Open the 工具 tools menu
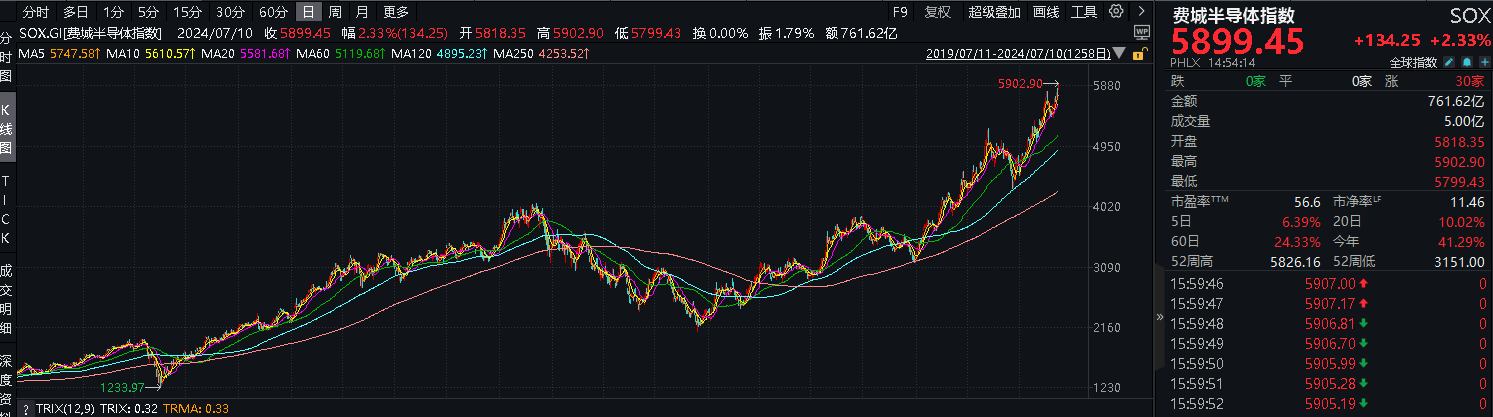This screenshot has width=1493, height=417. (x=1083, y=12)
